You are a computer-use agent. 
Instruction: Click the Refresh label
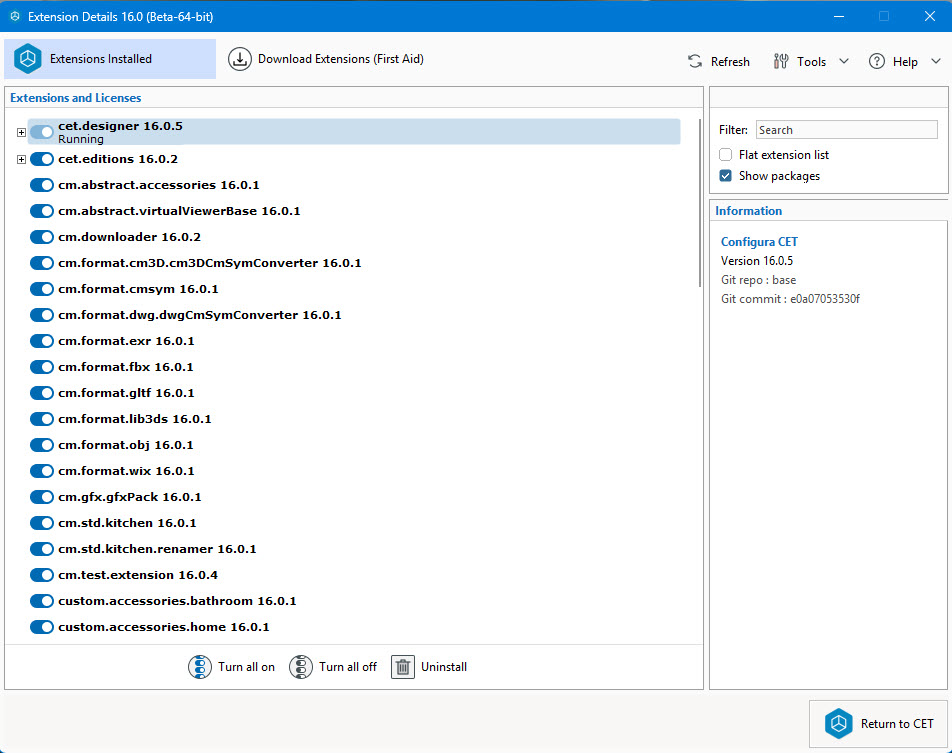(730, 62)
